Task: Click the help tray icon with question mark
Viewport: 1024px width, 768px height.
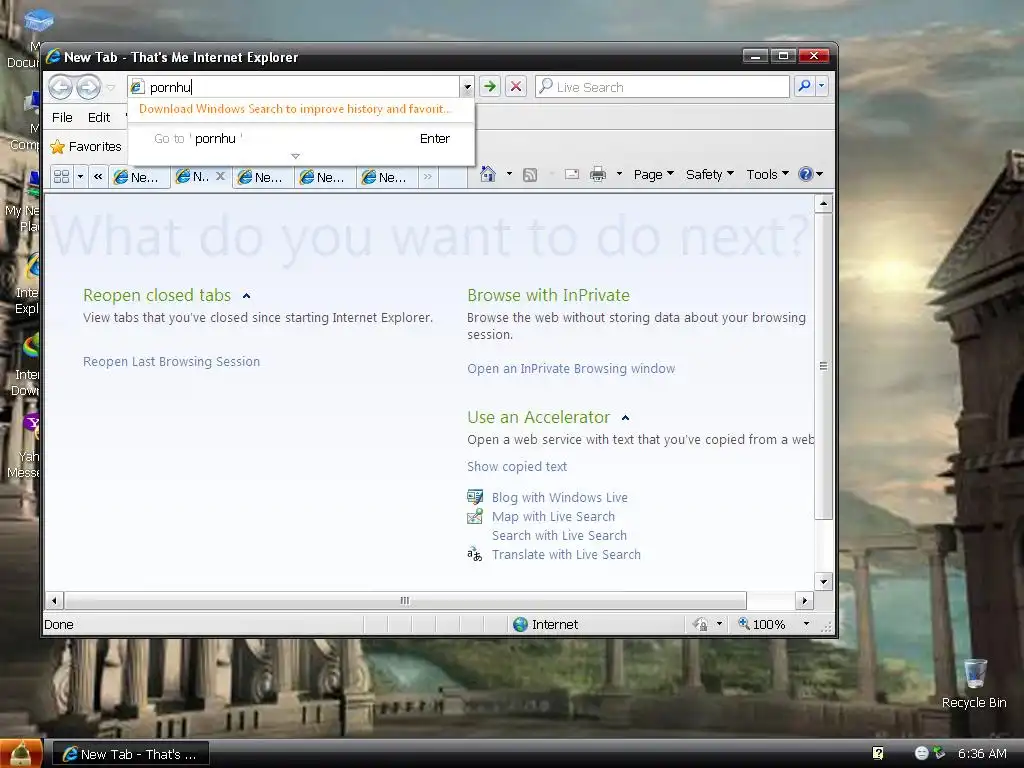Action: point(878,754)
